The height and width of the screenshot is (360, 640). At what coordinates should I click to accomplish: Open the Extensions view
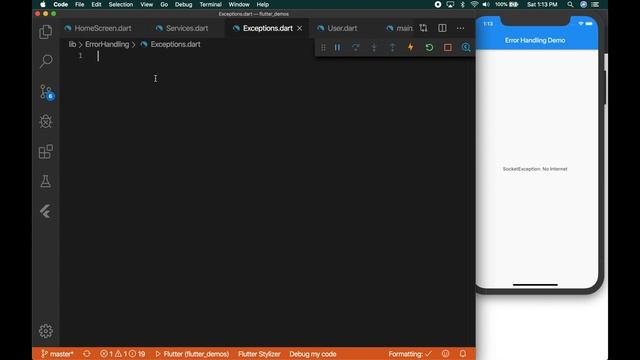point(46,151)
